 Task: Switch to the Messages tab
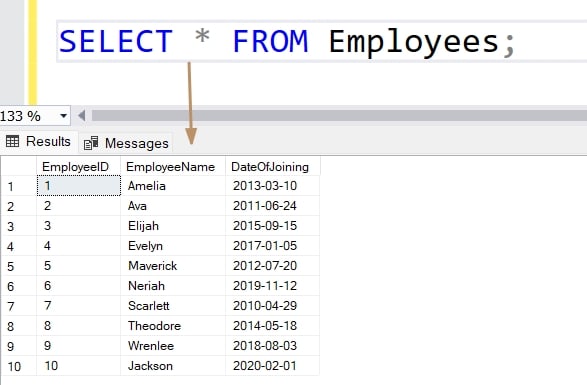coord(126,143)
